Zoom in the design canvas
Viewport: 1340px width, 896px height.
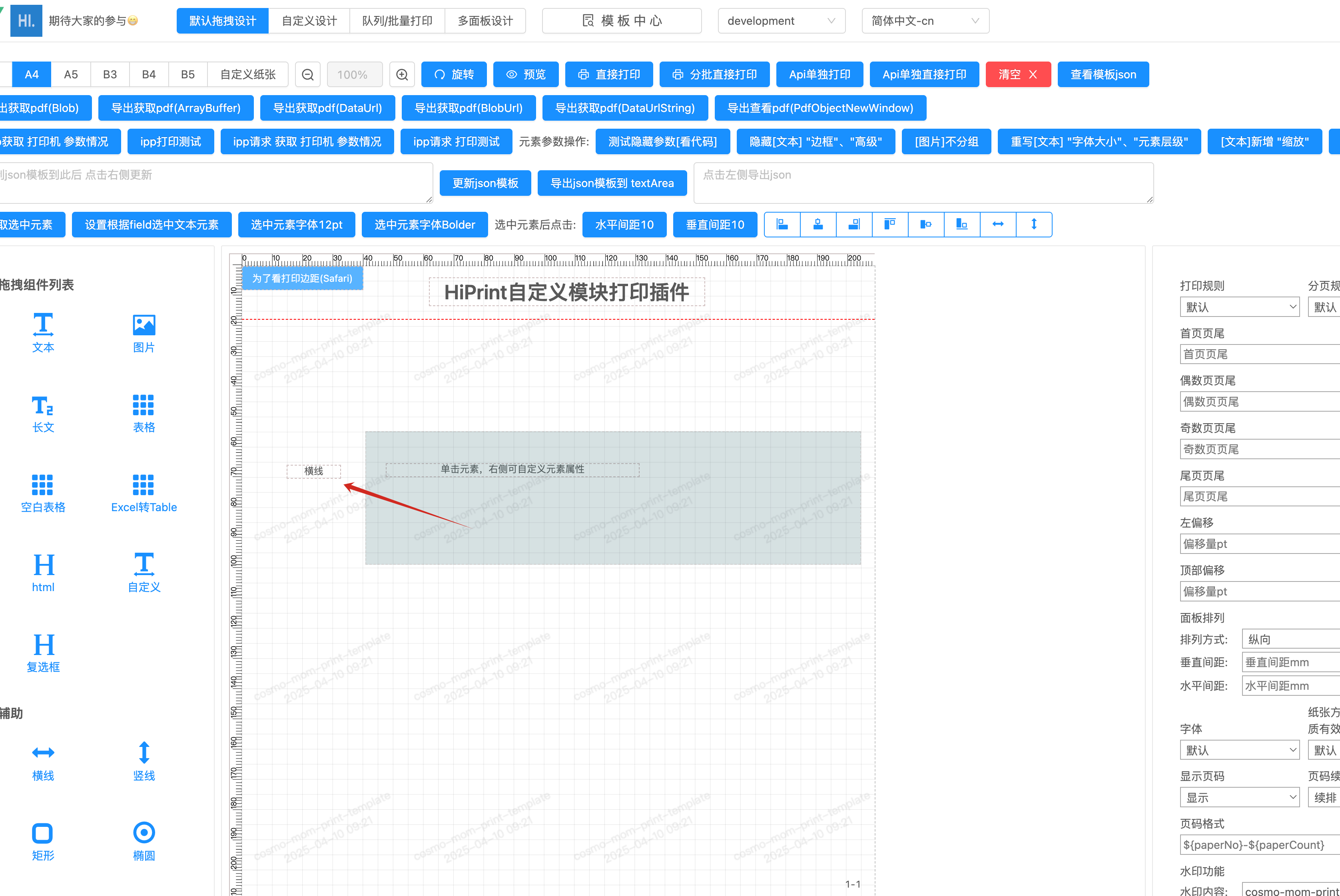coord(402,74)
